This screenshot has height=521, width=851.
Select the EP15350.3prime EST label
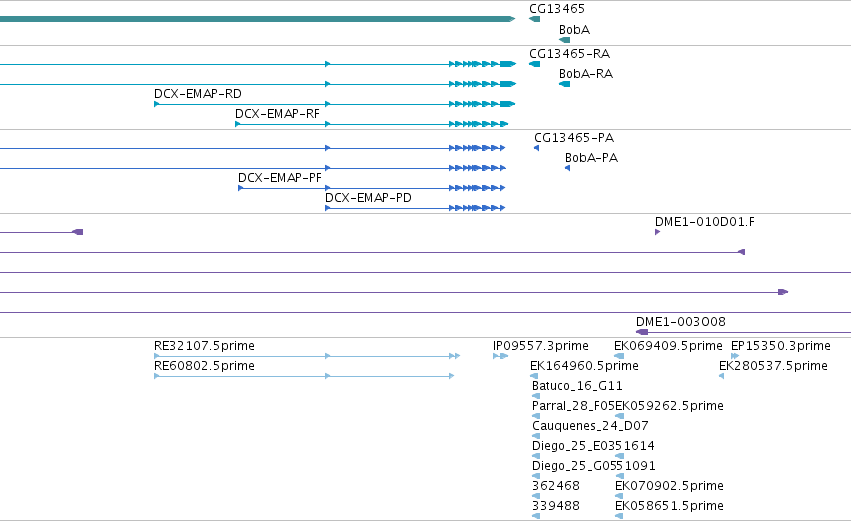pos(780,346)
